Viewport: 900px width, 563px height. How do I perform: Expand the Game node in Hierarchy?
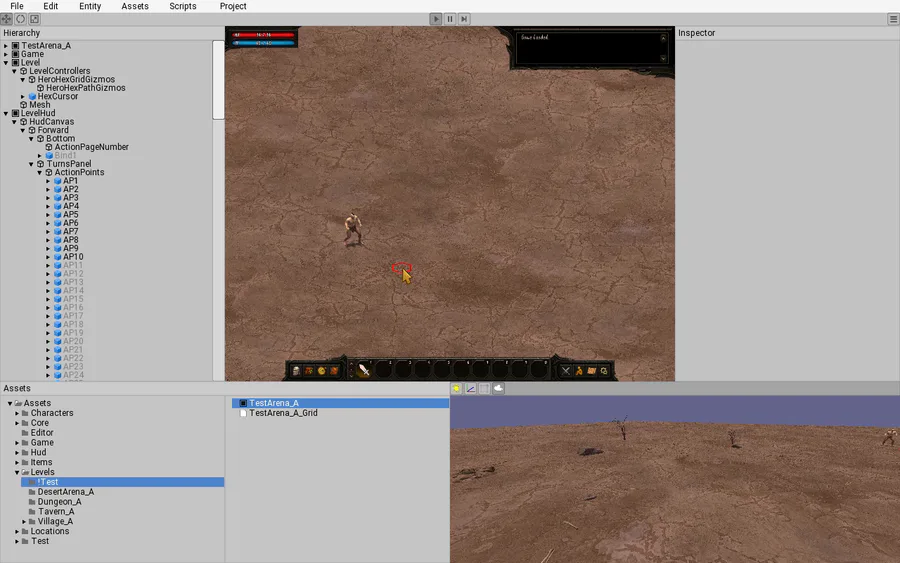tap(6, 54)
